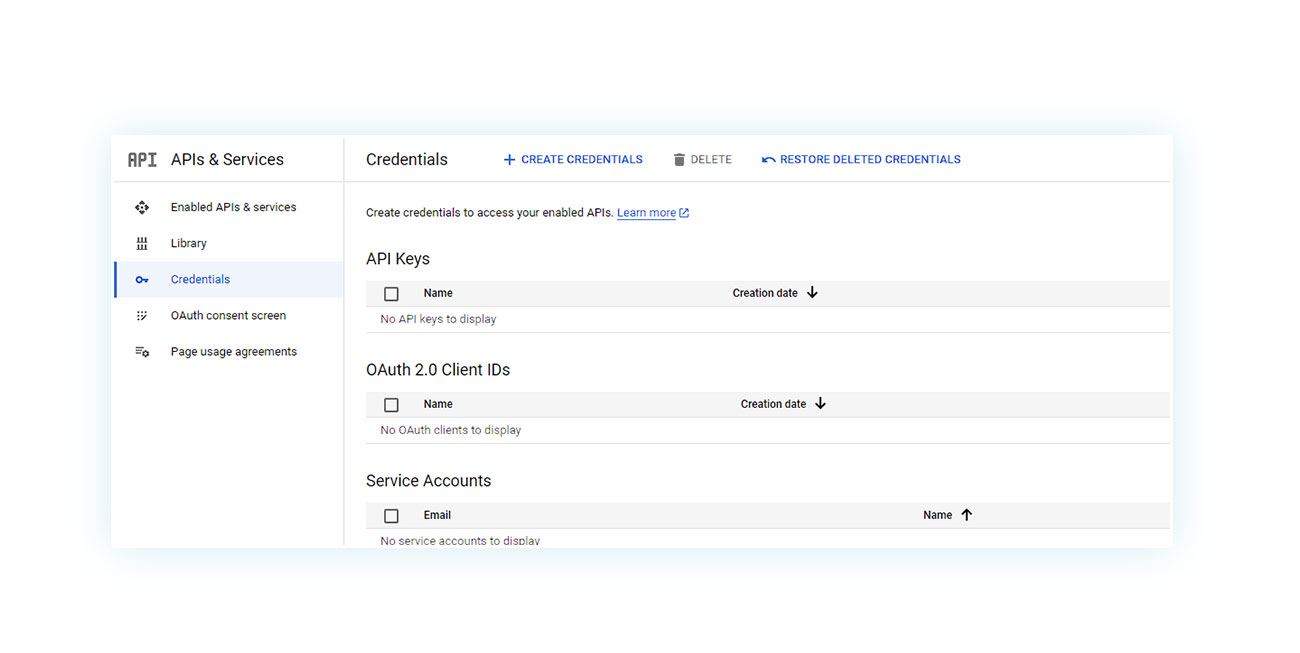Viewport: 1300px width, 653px height.
Task: Click Service Accounts Email column header
Action: click(x=437, y=515)
